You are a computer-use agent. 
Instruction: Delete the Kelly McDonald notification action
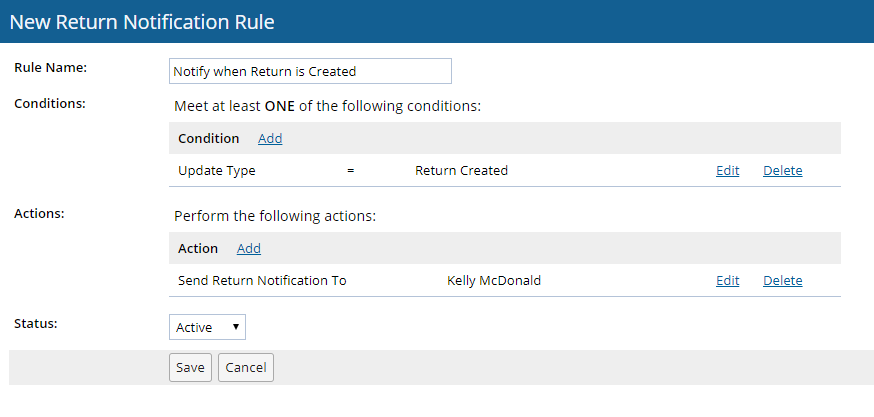pos(782,281)
